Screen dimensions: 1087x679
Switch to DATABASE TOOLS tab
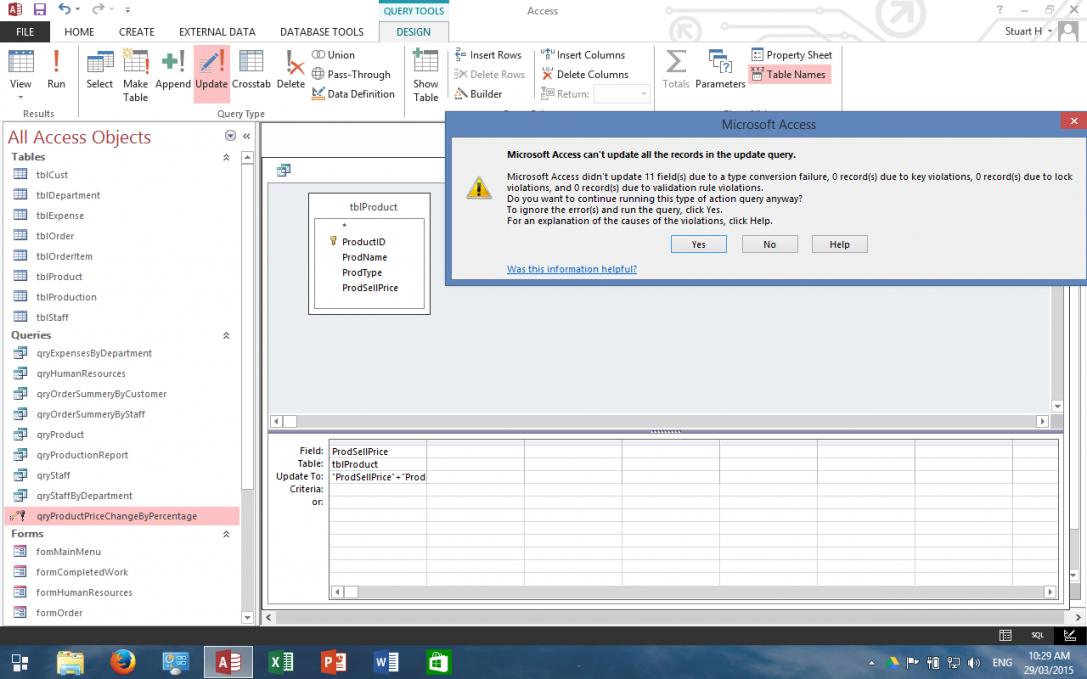point(322,32)
